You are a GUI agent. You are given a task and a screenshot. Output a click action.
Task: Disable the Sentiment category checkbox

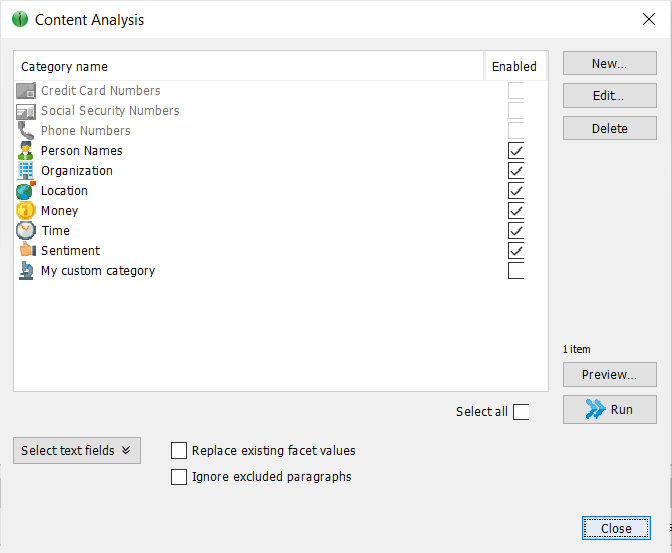point(516,251)
